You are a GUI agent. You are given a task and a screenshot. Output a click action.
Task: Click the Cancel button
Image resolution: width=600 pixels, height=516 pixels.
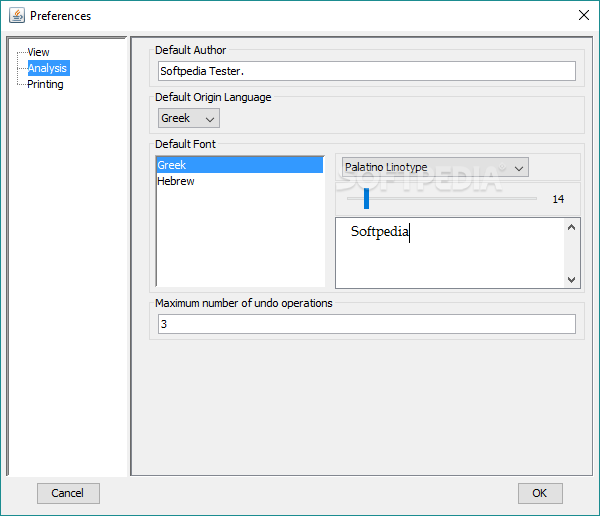pos(68,493)
